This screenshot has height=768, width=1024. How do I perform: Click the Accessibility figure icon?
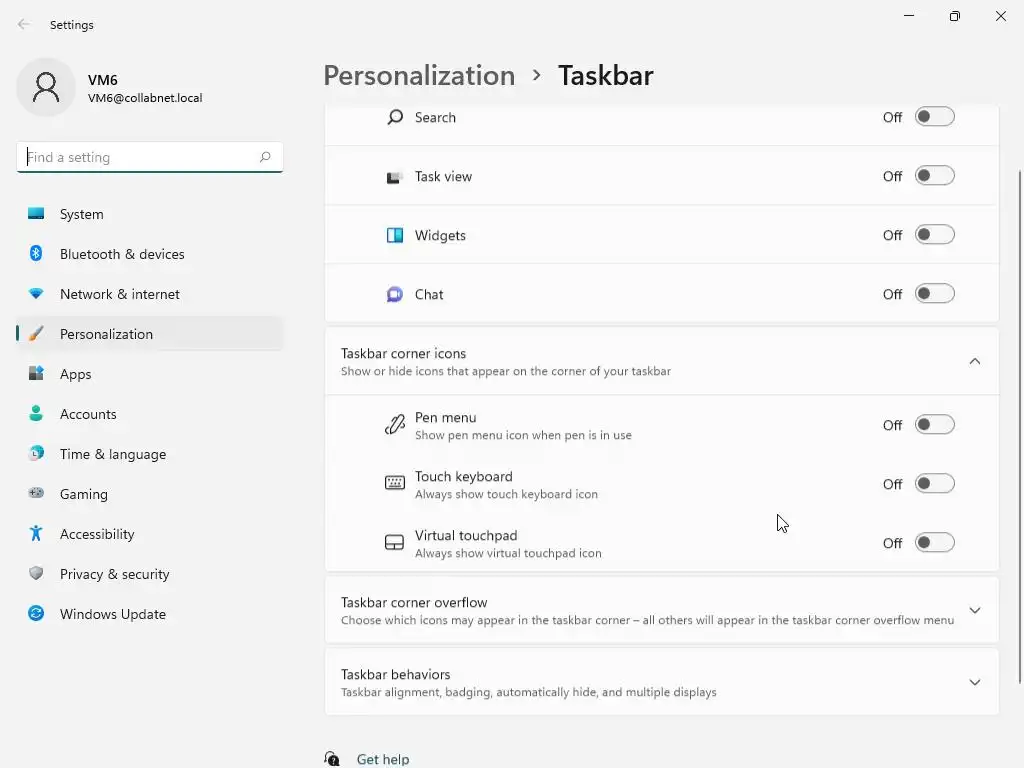point(36,534)
